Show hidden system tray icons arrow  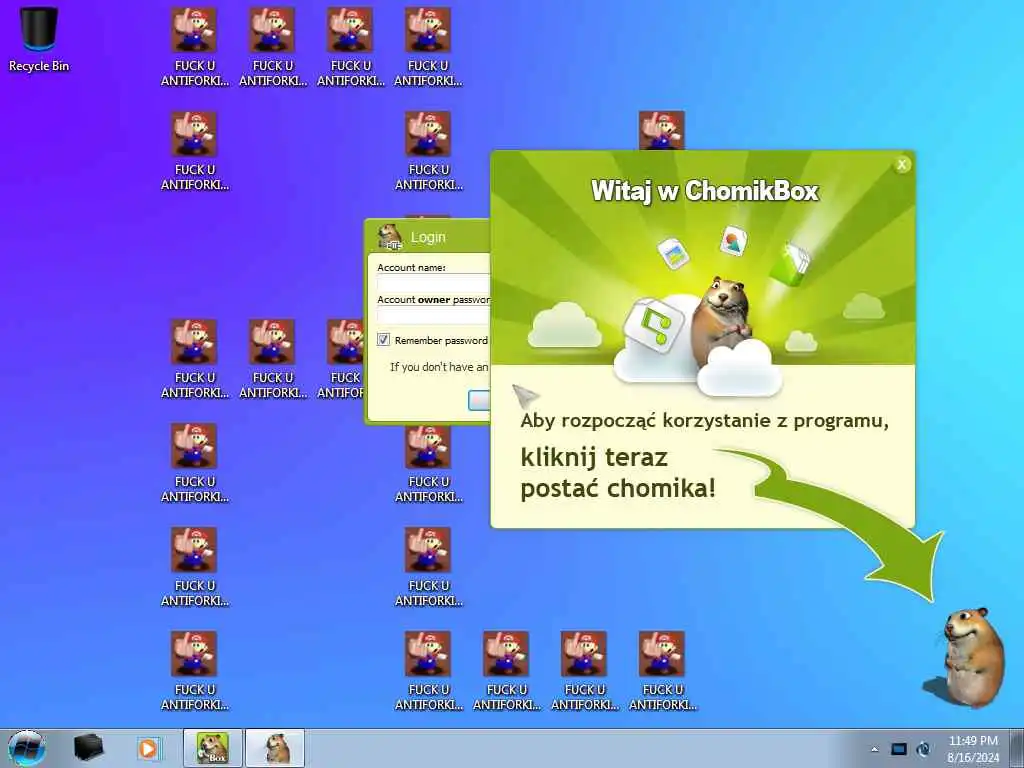[874, 749]
